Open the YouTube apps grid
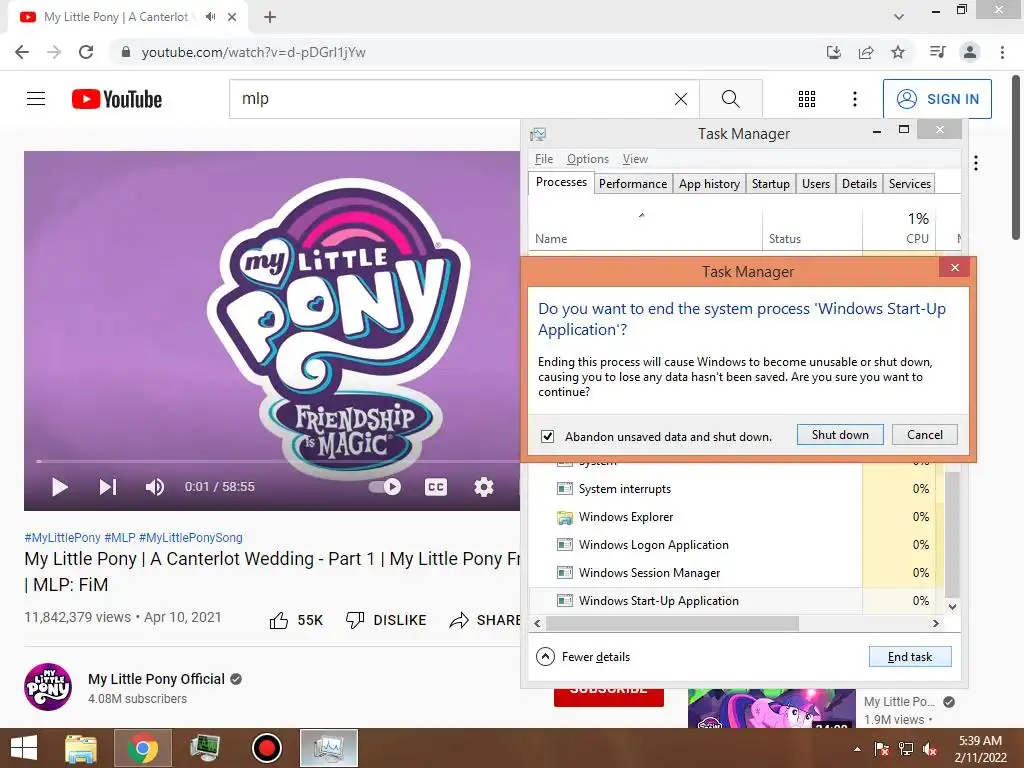Image resolution: width=1024 pixels, height=768 pixels. click(807, 99)
